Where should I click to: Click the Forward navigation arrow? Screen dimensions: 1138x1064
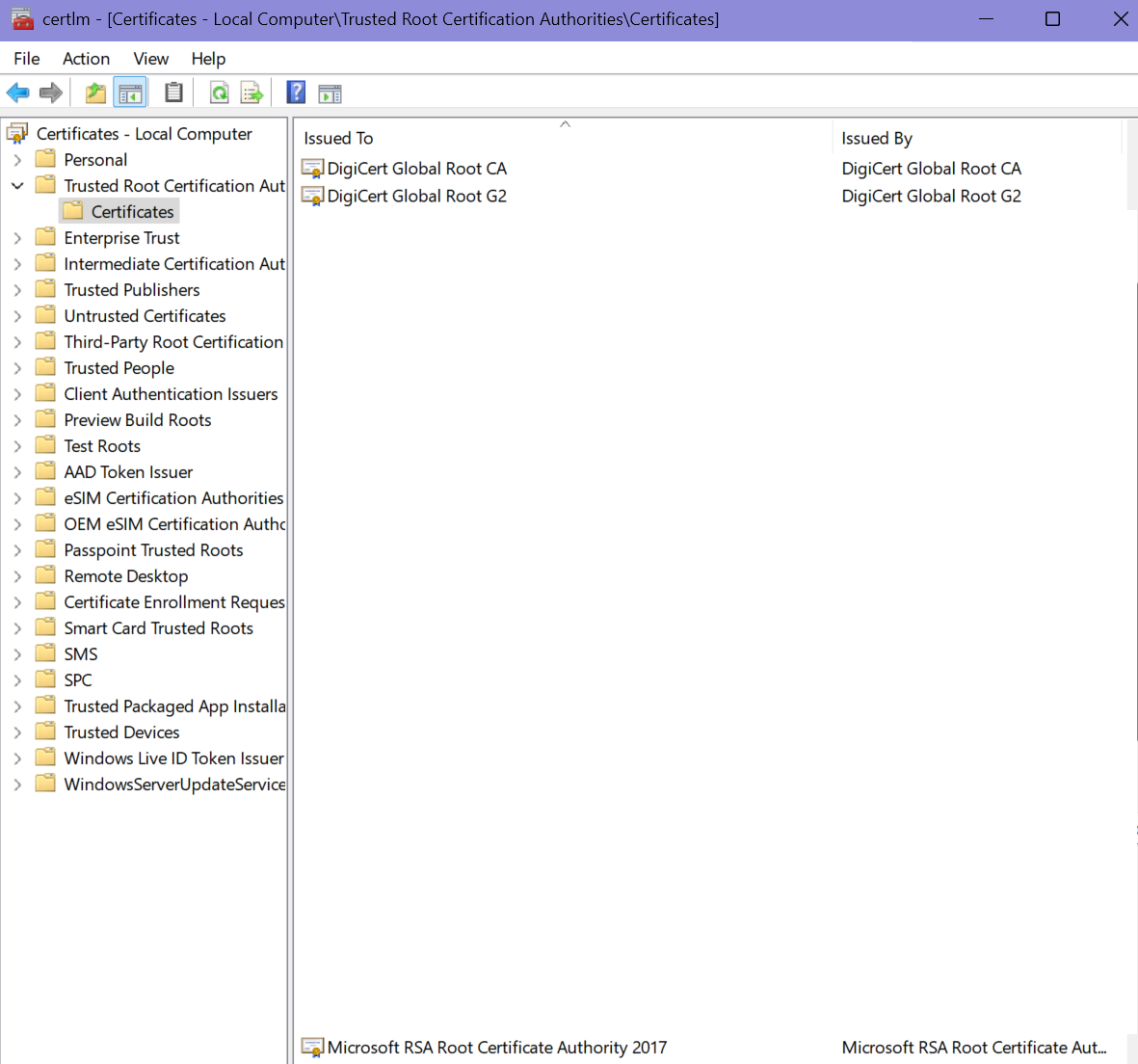pos(49,92)
